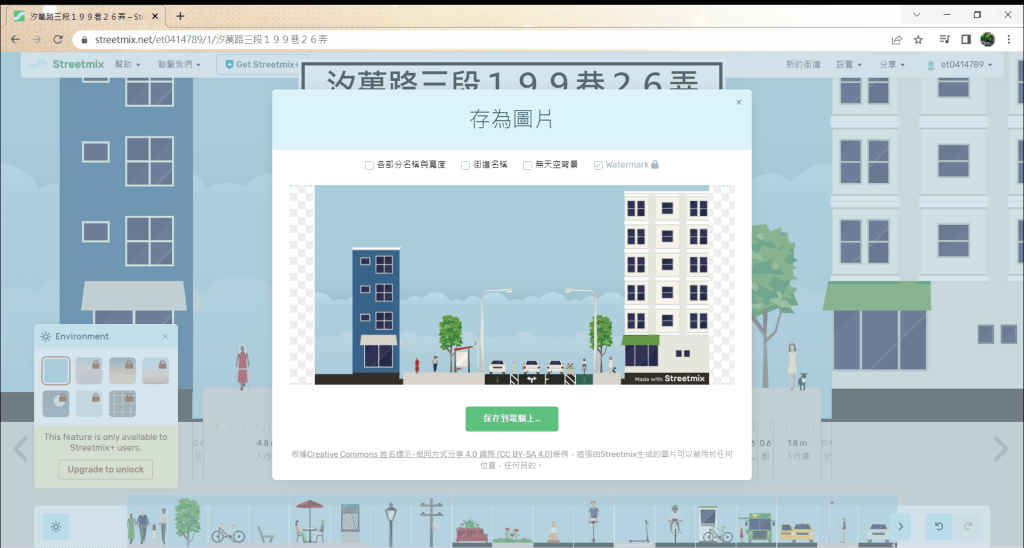Select the 汐萬路三段 browser tab

[x=86, y=16]
